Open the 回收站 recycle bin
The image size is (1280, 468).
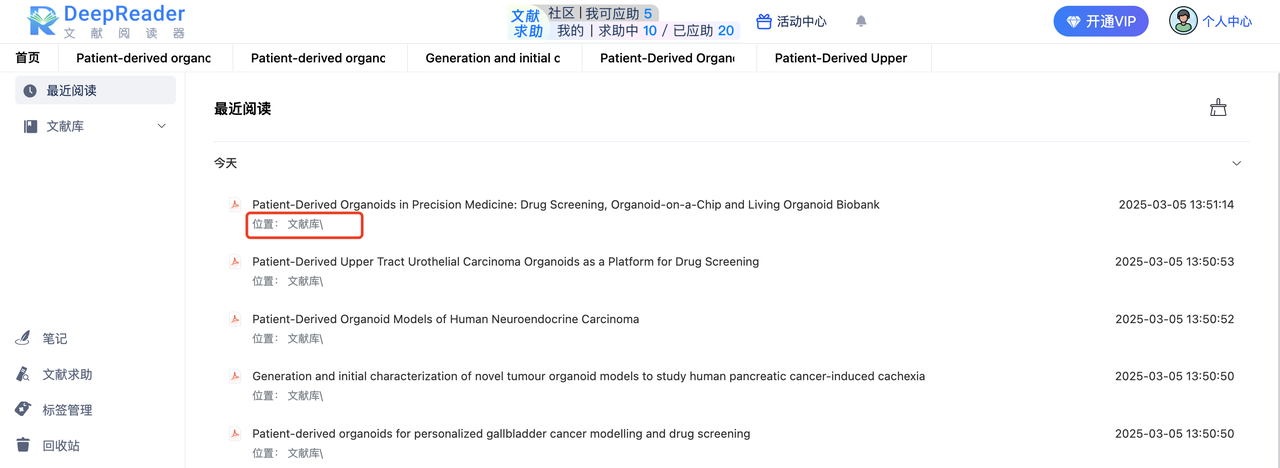pyautogui.click(x=61, y=446)
